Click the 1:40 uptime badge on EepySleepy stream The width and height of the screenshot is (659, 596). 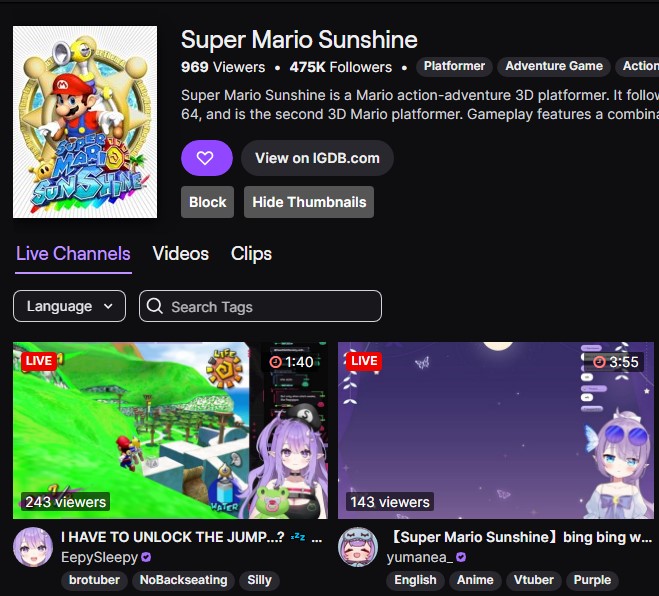point(292,362)
